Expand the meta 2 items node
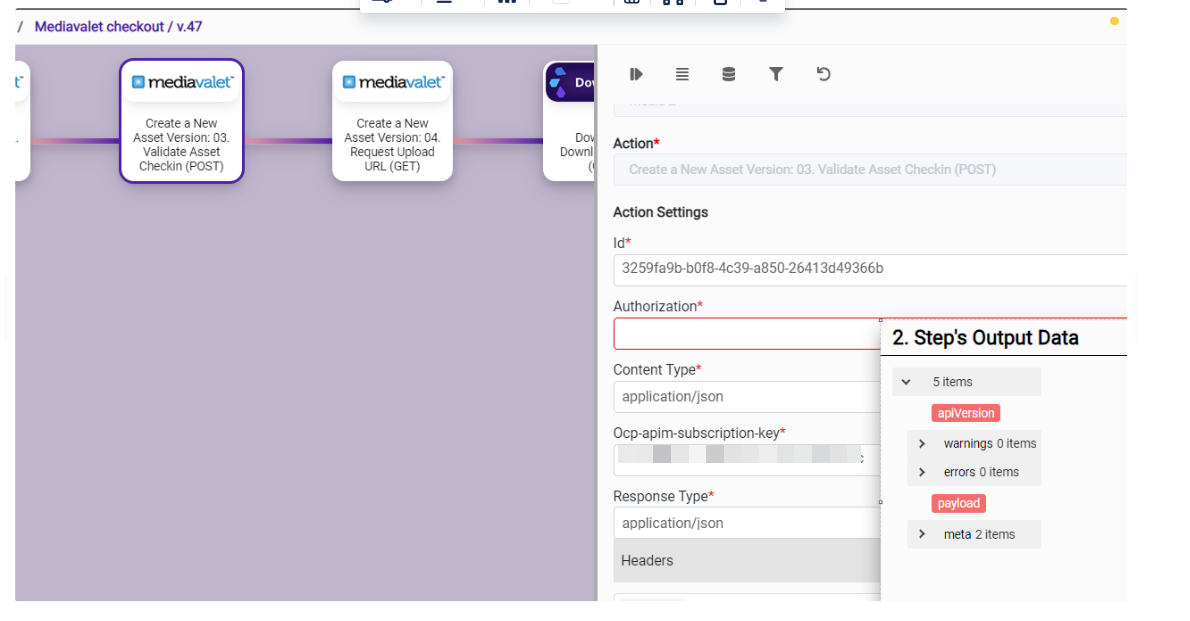The width and height of the screenshot is (1190, 621). click(922, 535)
